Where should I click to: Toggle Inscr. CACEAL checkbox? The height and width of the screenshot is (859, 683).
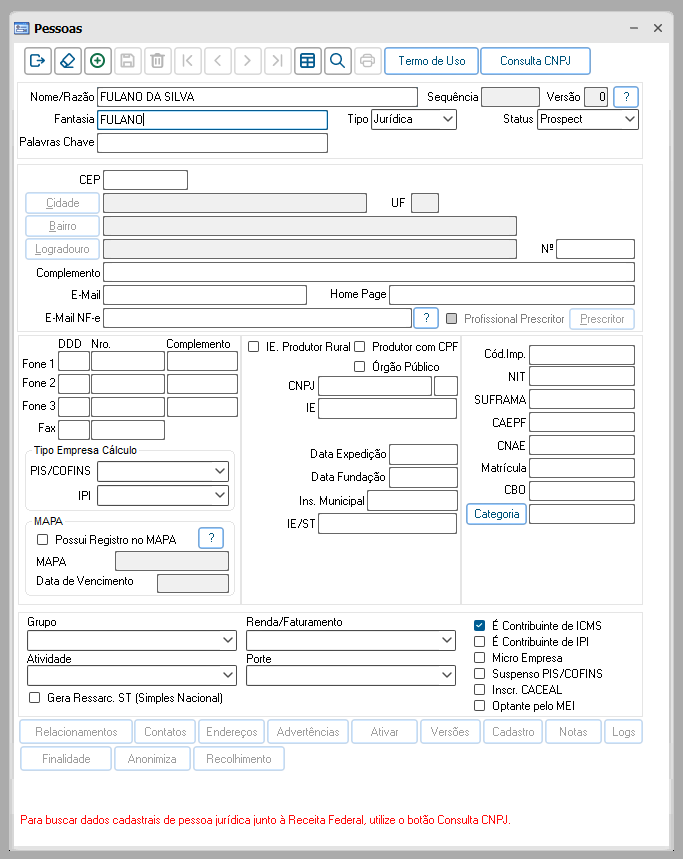(479, 690)
